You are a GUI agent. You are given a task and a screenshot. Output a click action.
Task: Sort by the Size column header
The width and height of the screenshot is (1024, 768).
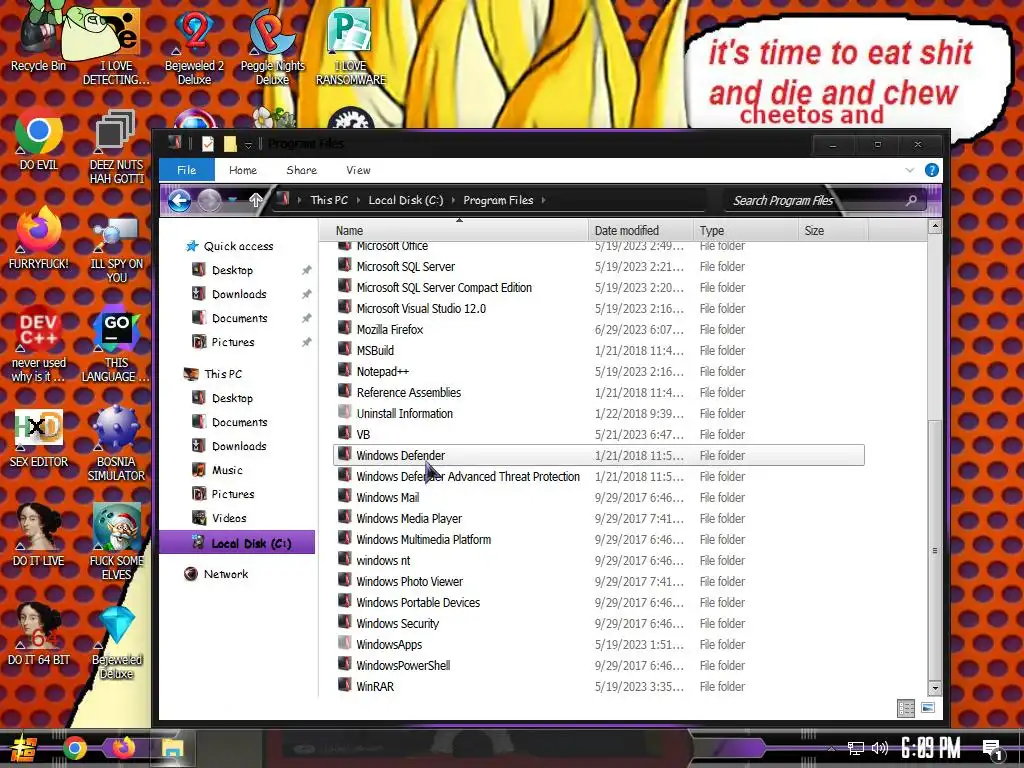[x=833, y=231]
